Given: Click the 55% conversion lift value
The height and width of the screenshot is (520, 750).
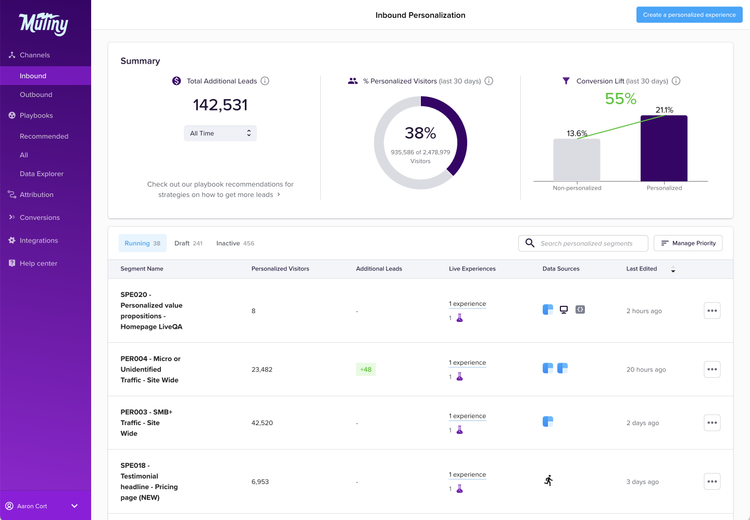Looking at the screenshot, I should [620, 99].
